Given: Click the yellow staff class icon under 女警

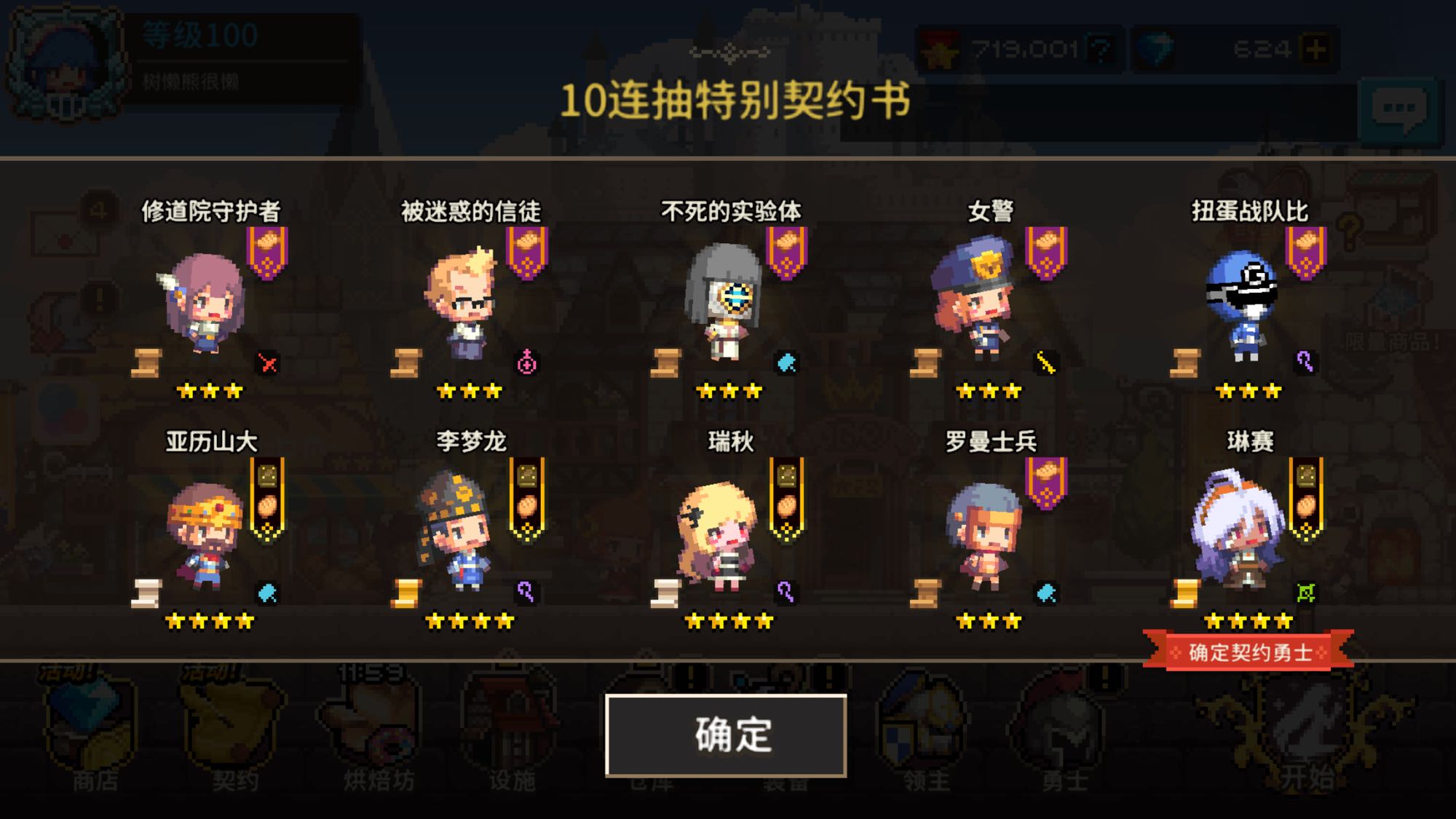Looking at the screenshot, I should [x=1046, y=362].
